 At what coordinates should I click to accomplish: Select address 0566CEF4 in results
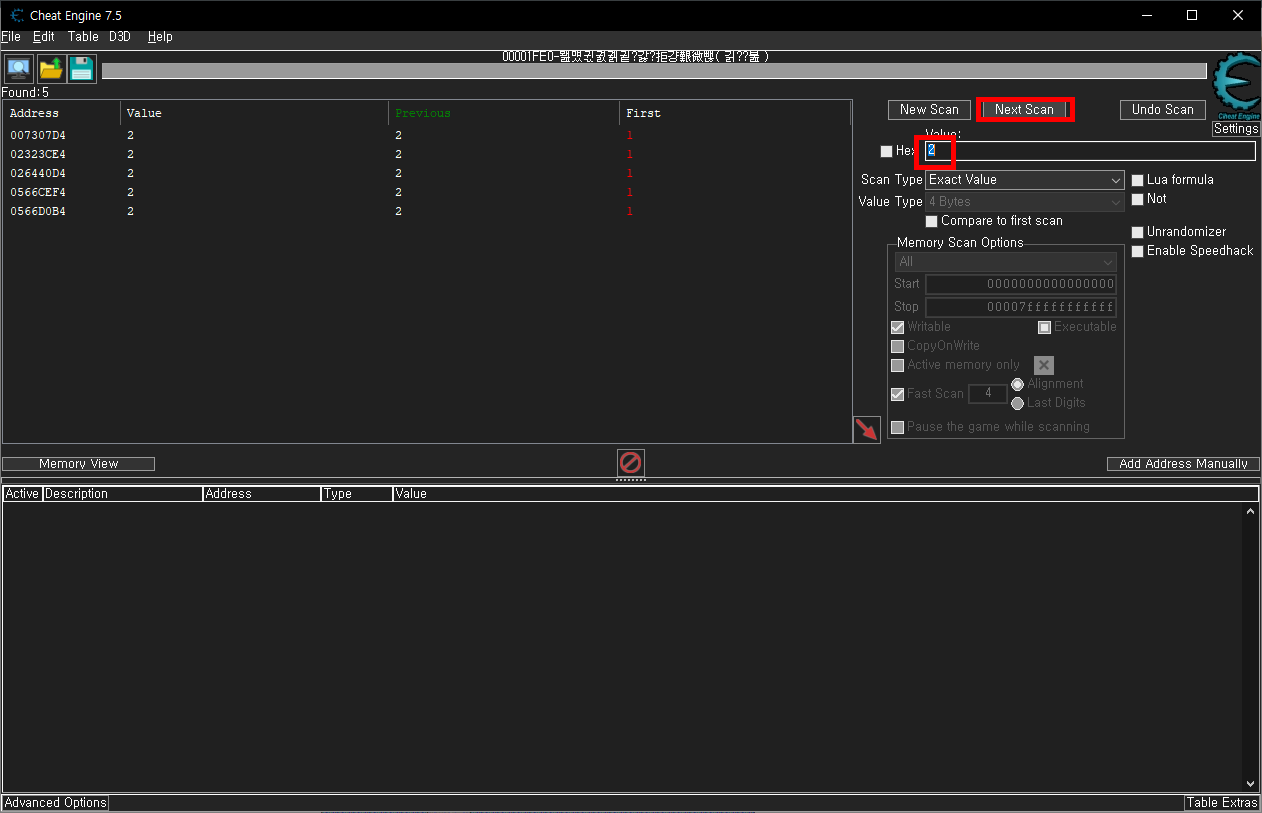tap(426, 192)
